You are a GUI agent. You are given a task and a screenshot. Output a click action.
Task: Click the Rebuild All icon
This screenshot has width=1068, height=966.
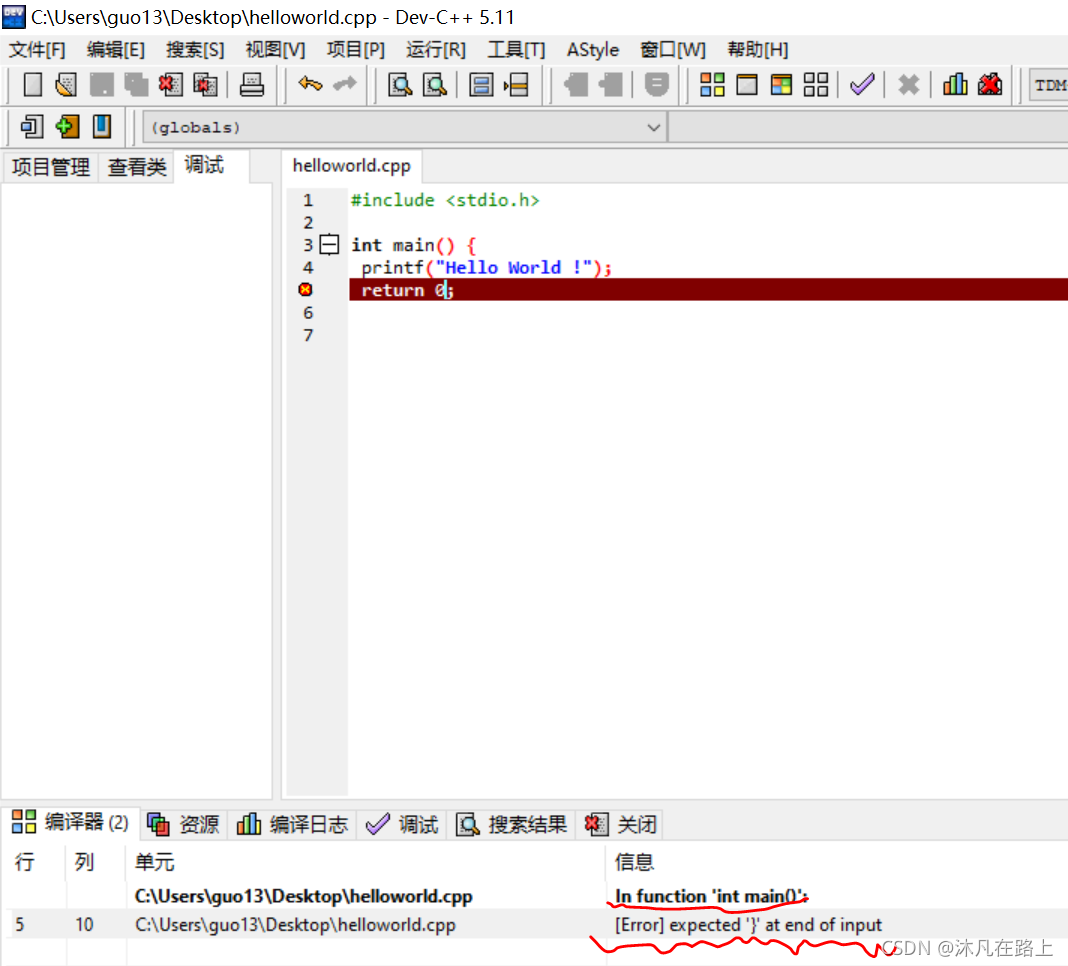pos(816,84)
